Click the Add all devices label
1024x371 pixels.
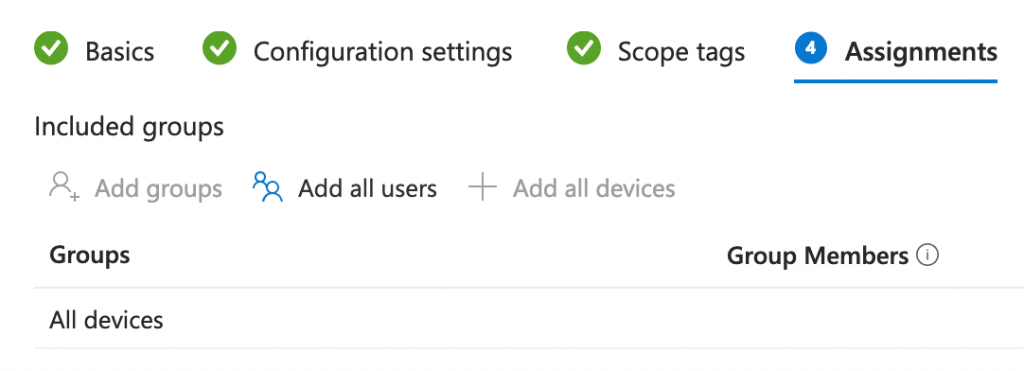[594, 189]
